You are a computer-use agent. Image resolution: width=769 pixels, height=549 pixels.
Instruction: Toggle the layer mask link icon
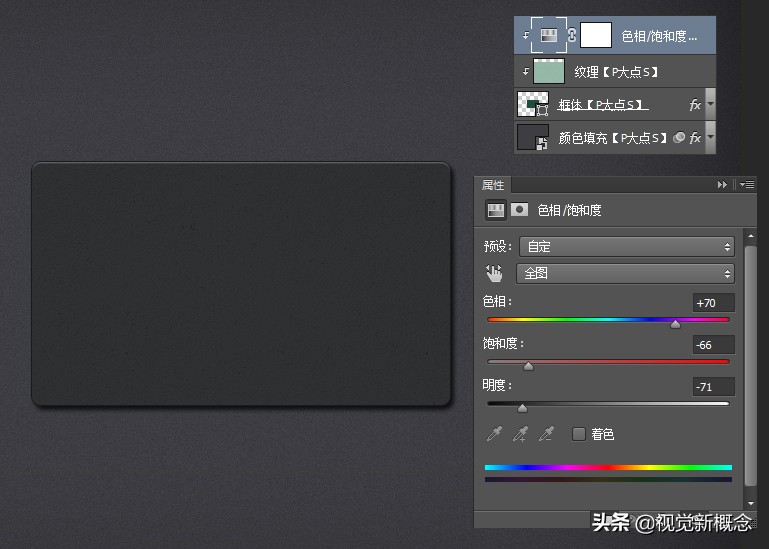[572, 35]
